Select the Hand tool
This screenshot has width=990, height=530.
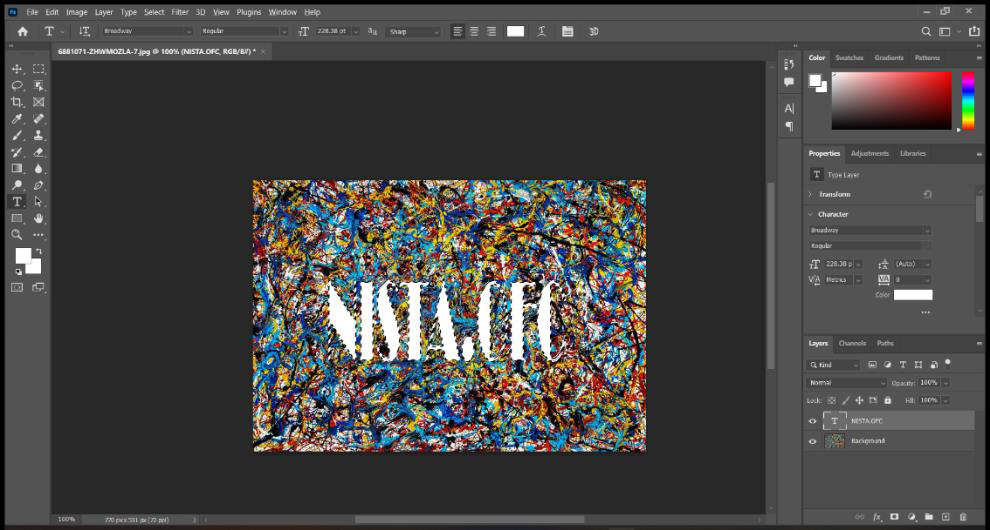coord(39,218)
